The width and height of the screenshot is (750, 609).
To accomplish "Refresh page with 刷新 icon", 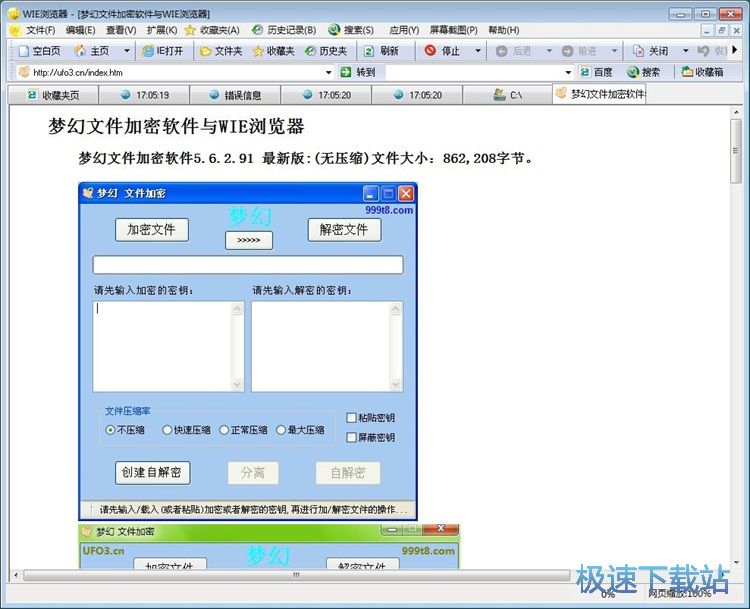I will (x=369, y=51).
